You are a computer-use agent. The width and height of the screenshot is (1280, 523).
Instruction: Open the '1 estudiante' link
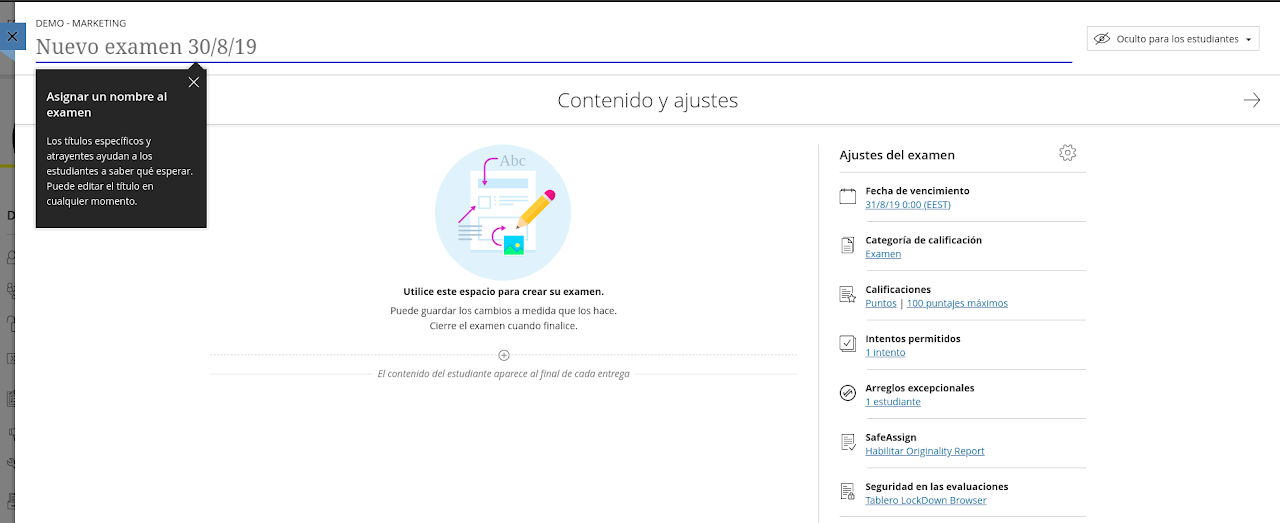pos(893,402)
